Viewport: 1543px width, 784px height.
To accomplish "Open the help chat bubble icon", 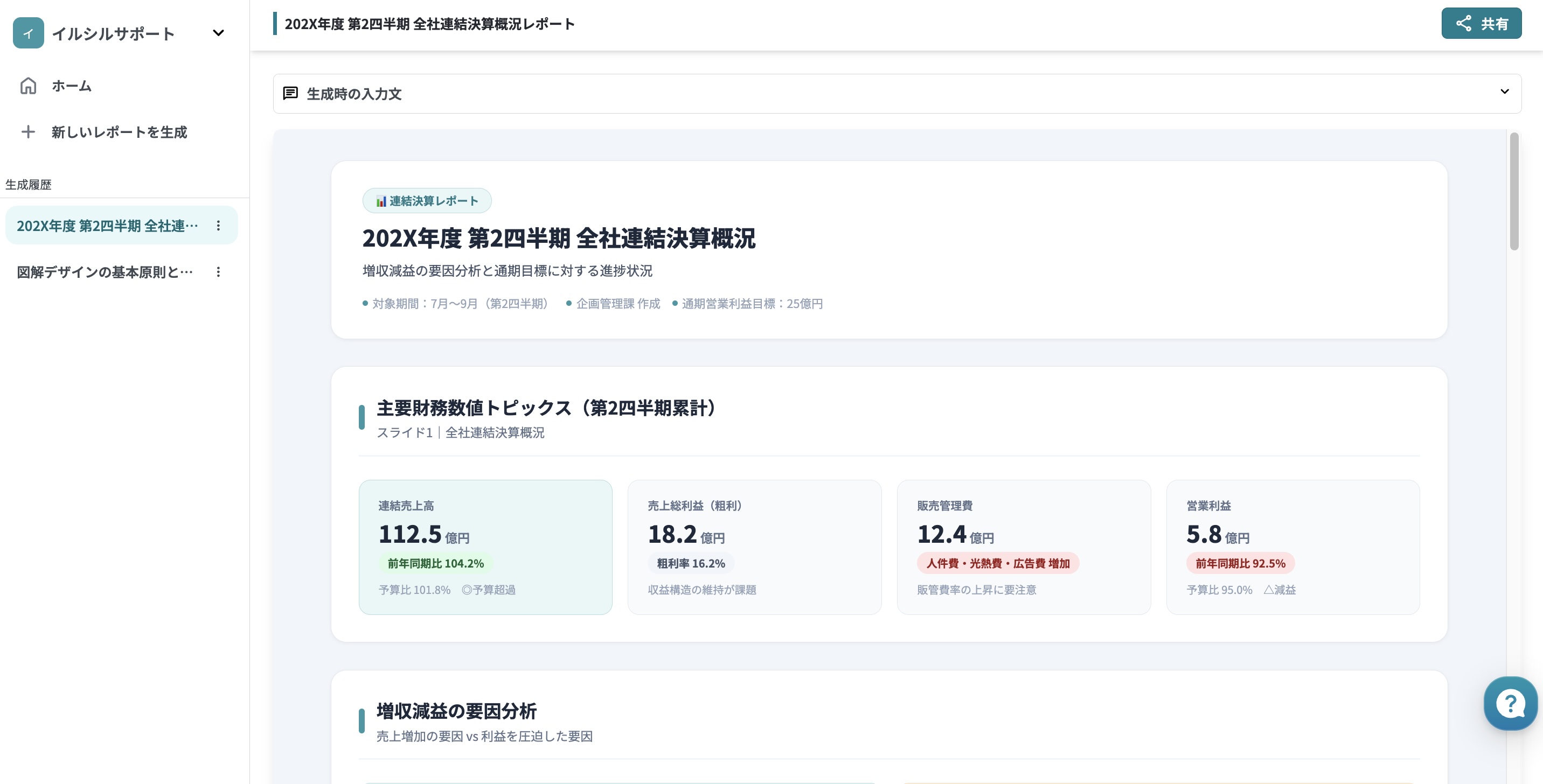I will pyautogui.click(x=1511, y=703).
